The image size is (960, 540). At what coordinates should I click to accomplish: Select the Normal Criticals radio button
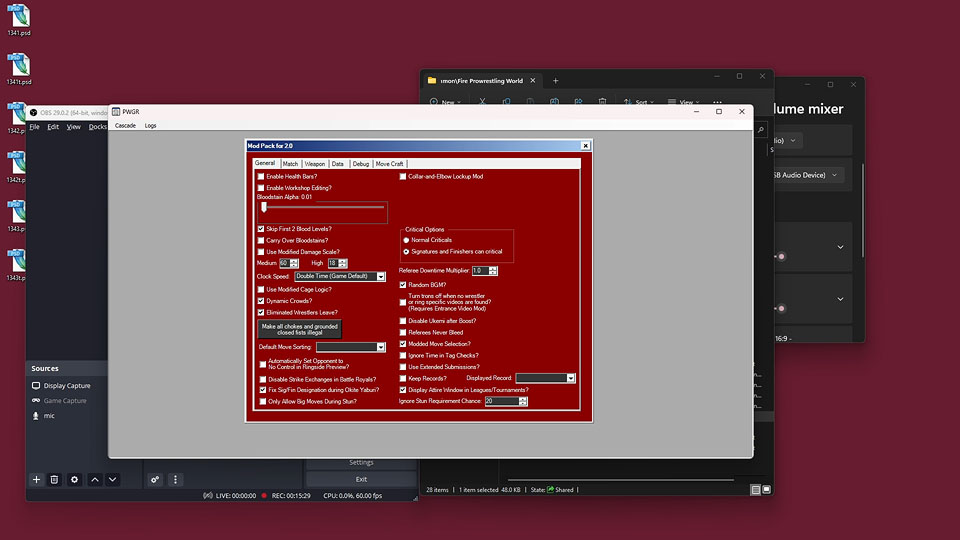point(406,240)
